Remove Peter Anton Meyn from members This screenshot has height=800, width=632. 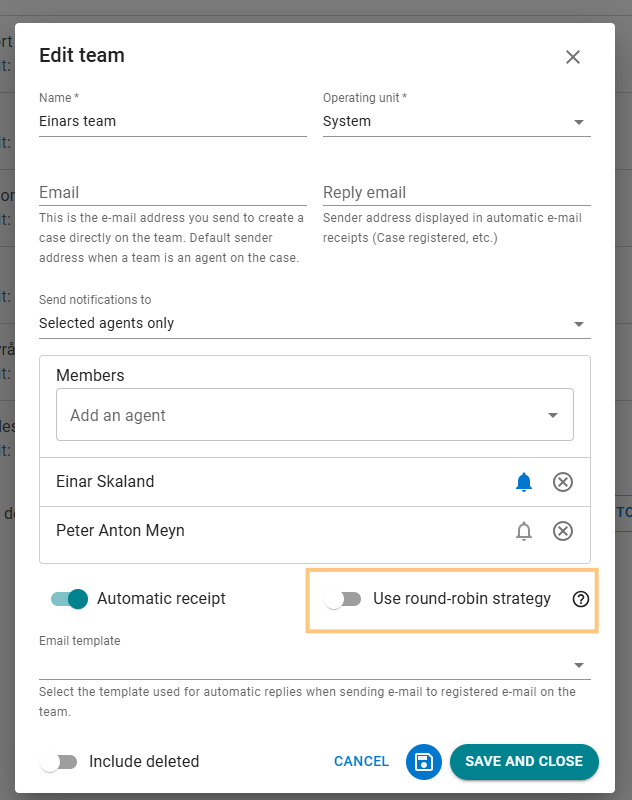tap(563, 531)
